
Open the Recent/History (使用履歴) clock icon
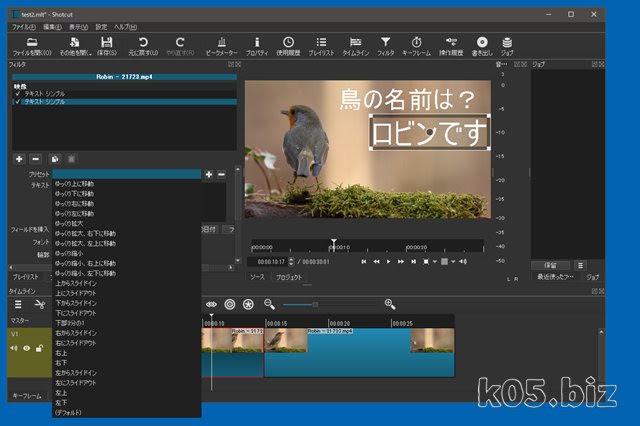coord(288,46)
